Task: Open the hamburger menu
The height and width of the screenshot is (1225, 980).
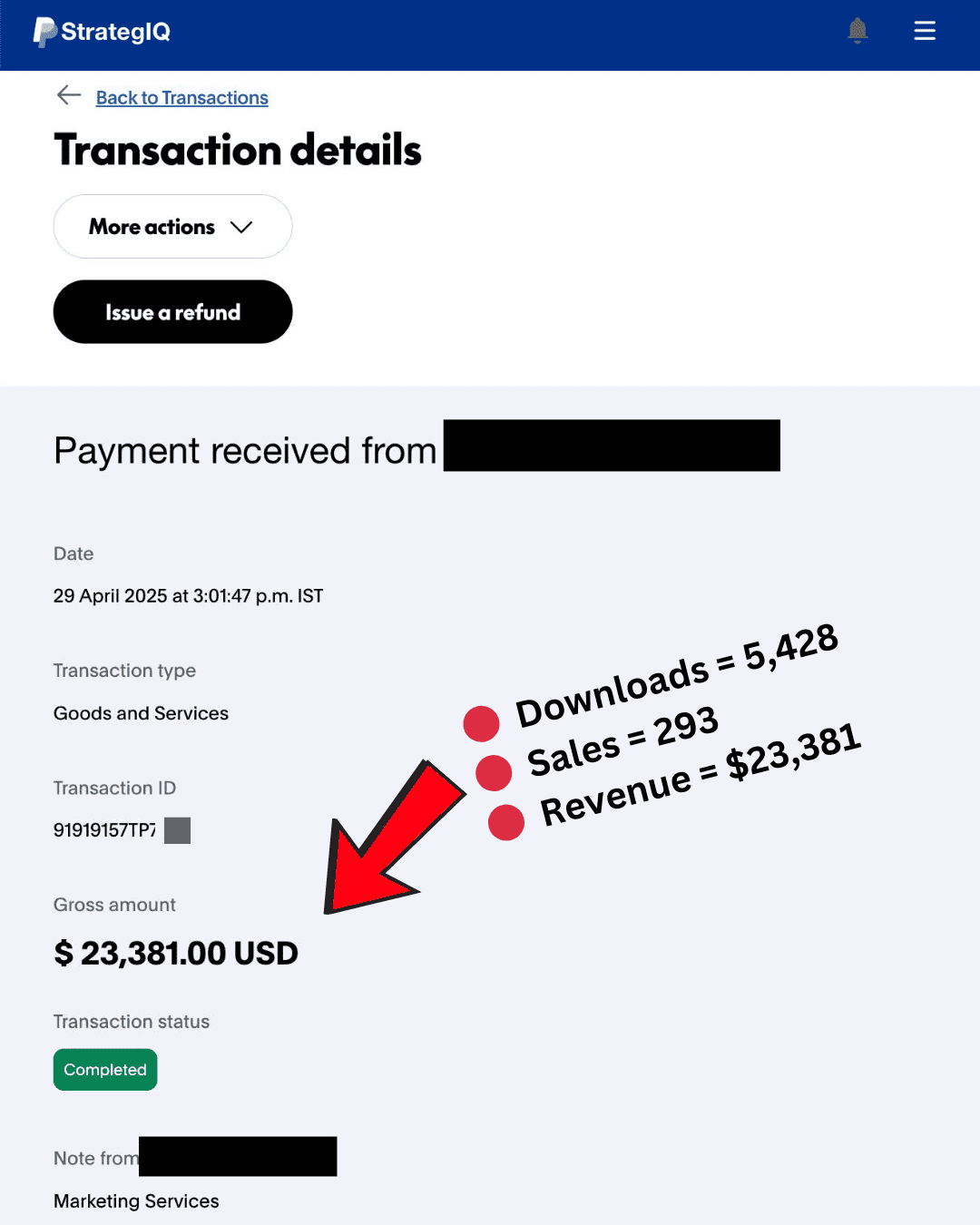Action: point(924,31)
